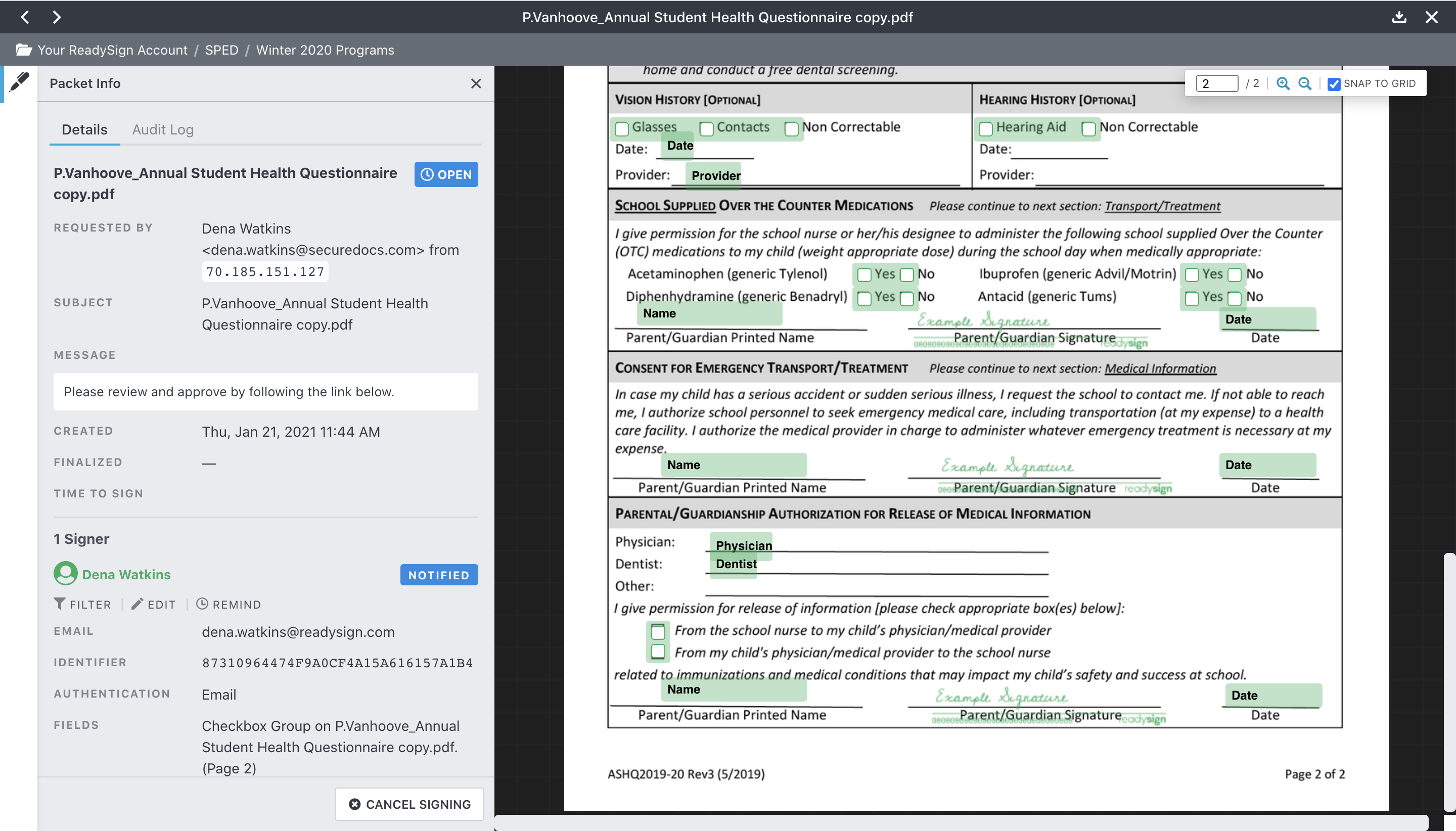Check No for Diphenhydramine
Viewport: 1456px width, 831px height.
pos(907,299)
